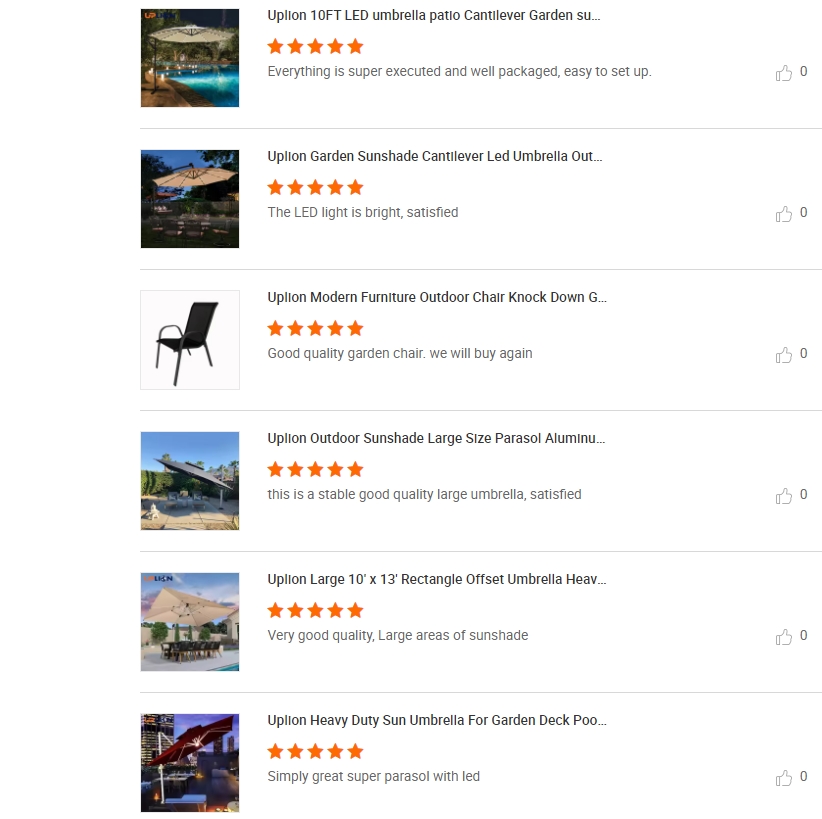
Task: Open Uplion Heavy Duty Sun Umbrella link
Action: [x=437, y=720]
